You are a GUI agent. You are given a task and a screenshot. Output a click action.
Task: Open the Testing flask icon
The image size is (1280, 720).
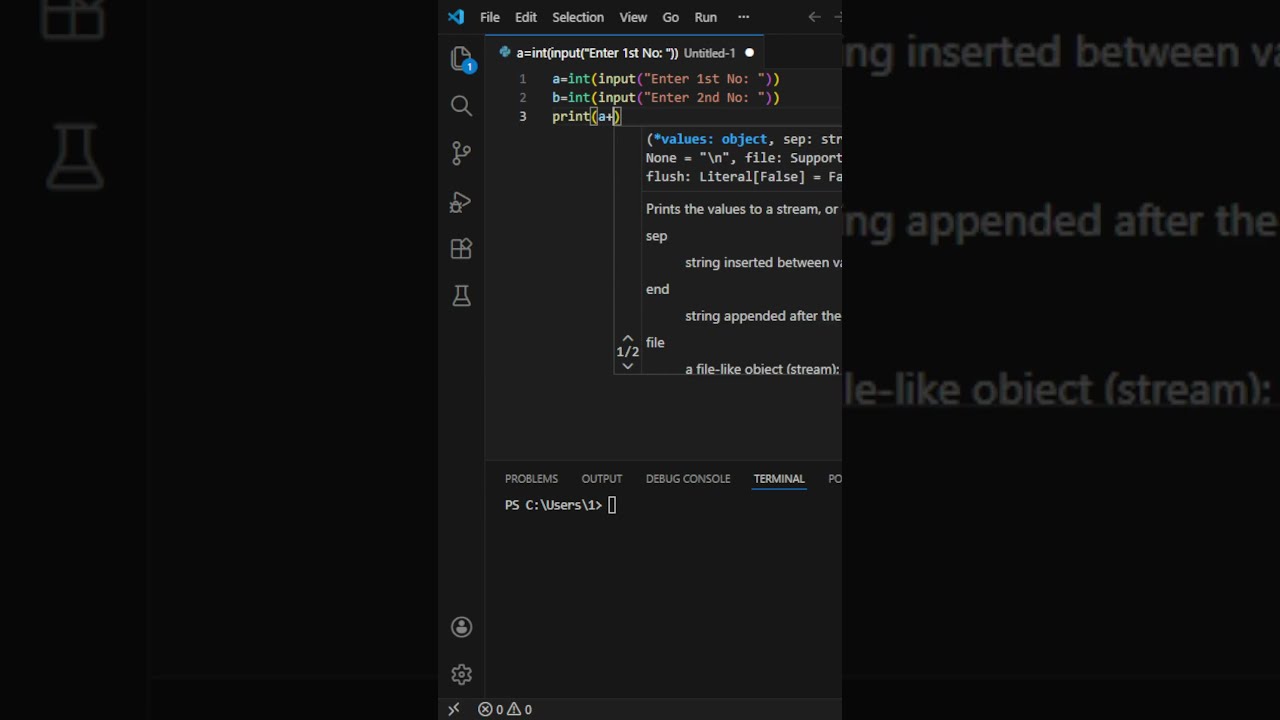pos(461,296)
